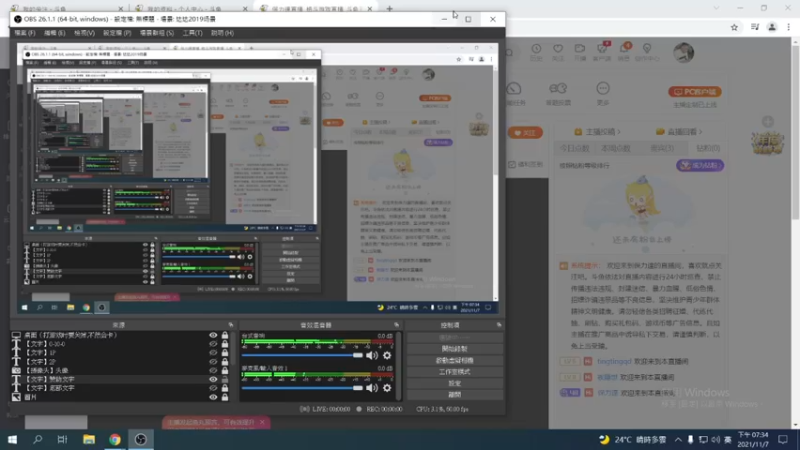The height and width of the screenshot is (450, 800).
Task: Toggle lock on the 【文字】1P source
Action: [224, 353]
